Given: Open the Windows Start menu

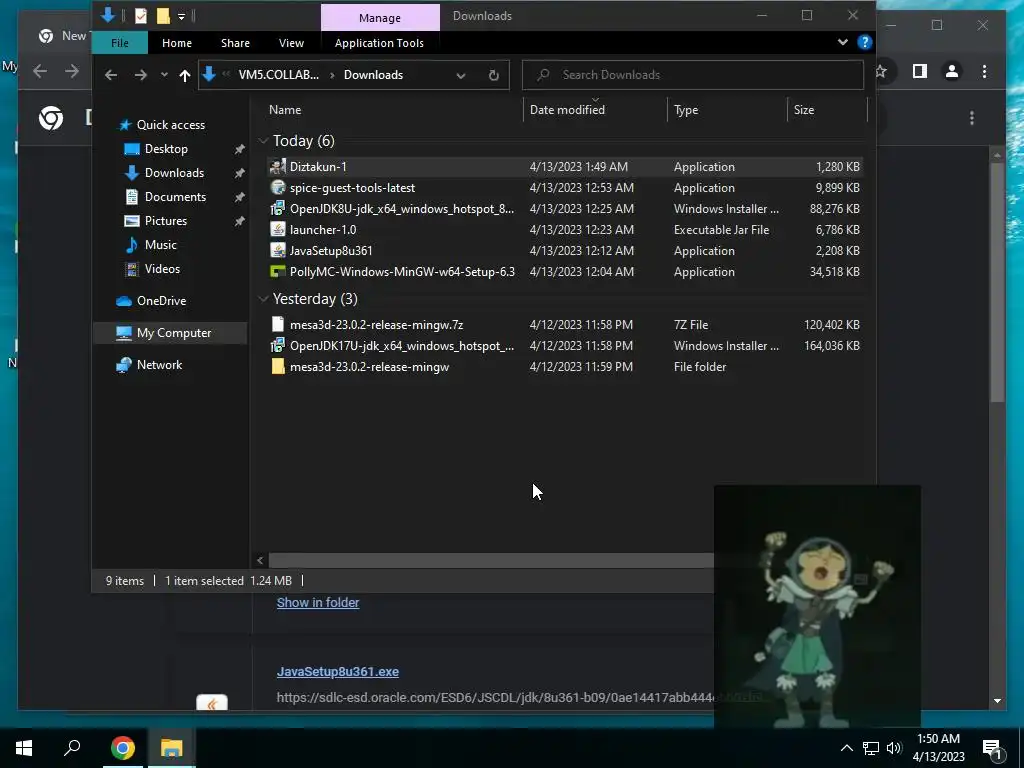Looking at the screenshot, I should tap(24, 748).
